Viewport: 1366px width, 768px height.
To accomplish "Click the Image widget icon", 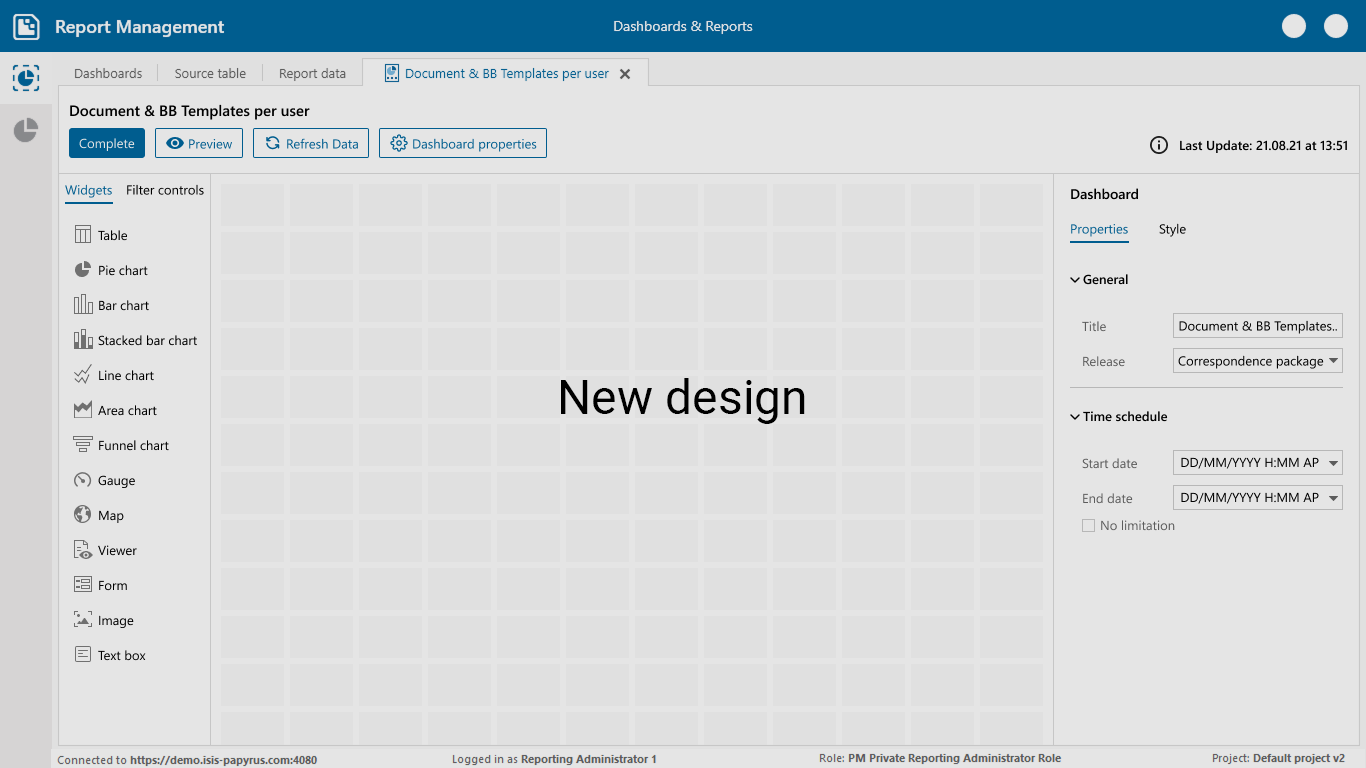I will 83,620.
